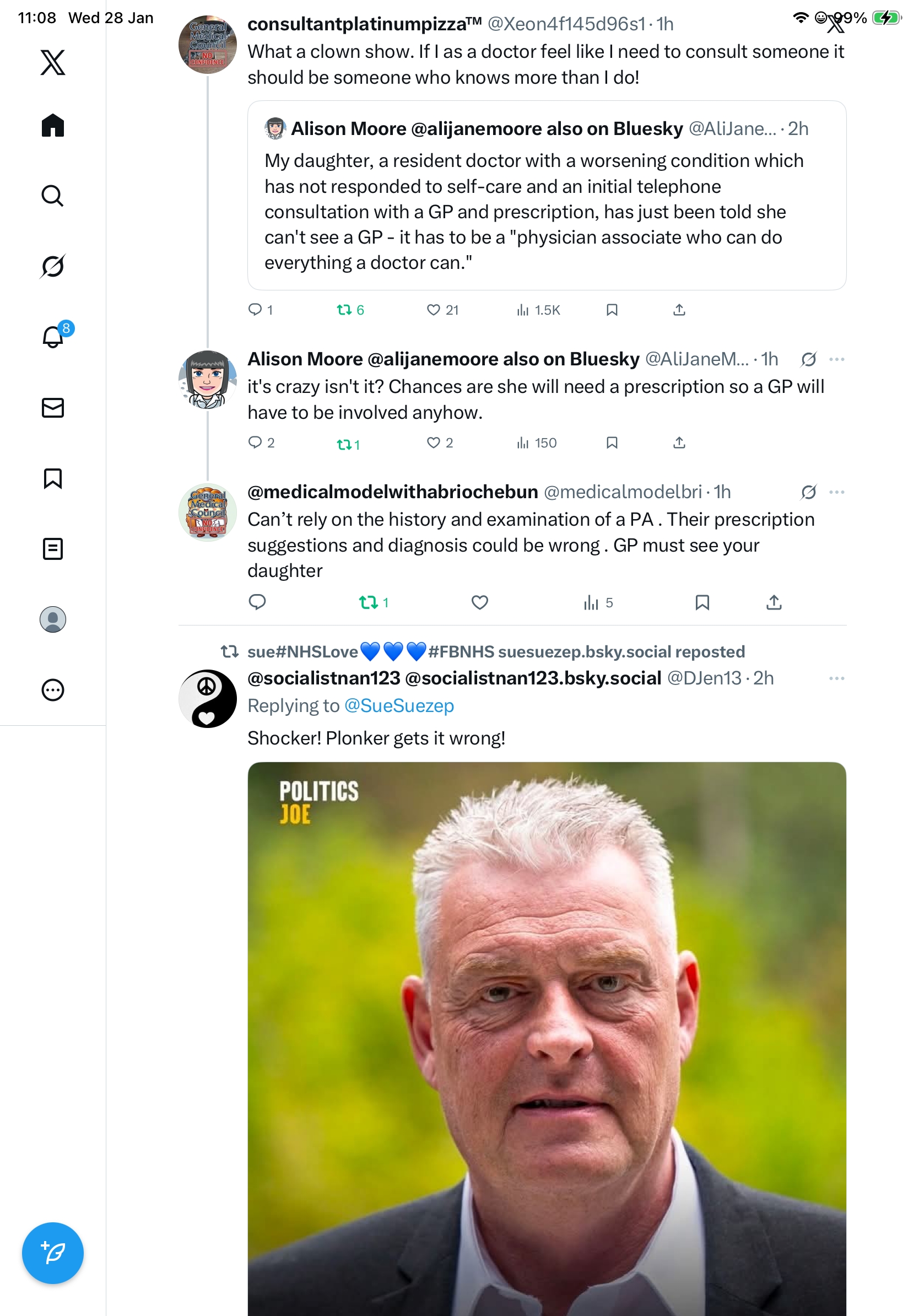919x1316 pixels.
Task: Go to the Home timeline
Action: tap(53, 125)
